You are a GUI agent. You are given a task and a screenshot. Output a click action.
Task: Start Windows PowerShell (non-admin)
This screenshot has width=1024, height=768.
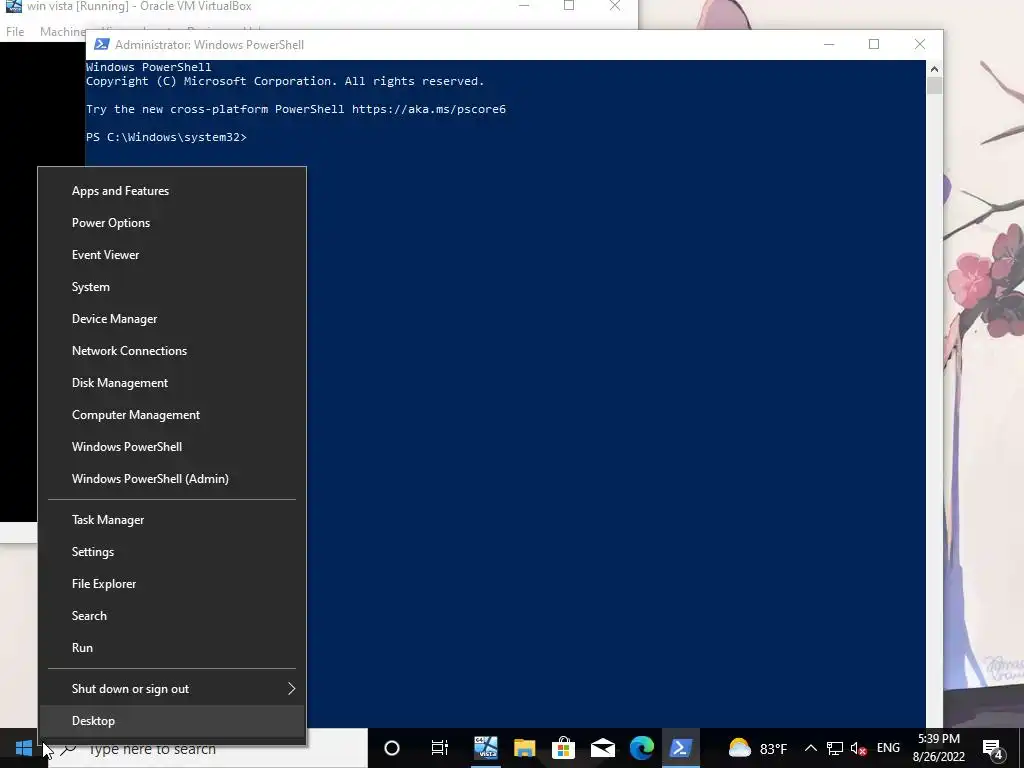[x=172, y=447]
